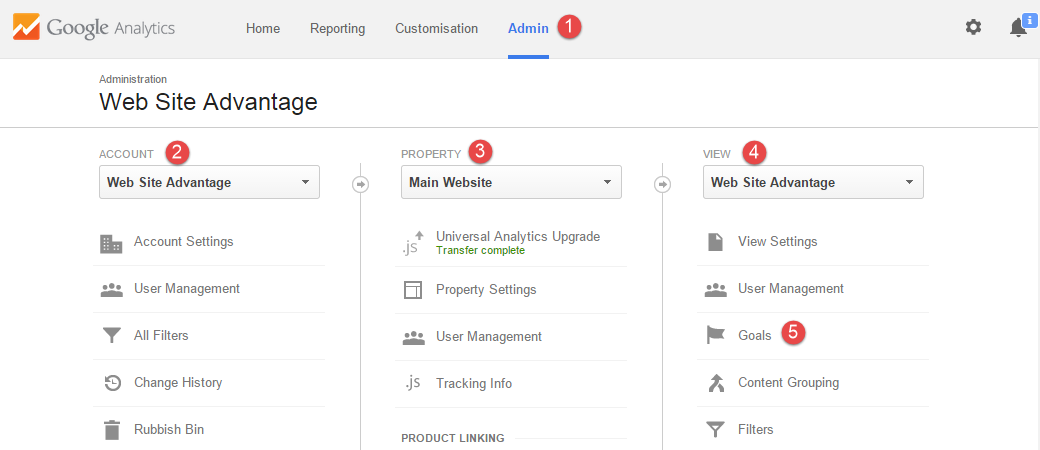The height and width of the screenshot is (450, 1040).
Task: Open the Universal Analytics Upgrade link
Action: 518,236
